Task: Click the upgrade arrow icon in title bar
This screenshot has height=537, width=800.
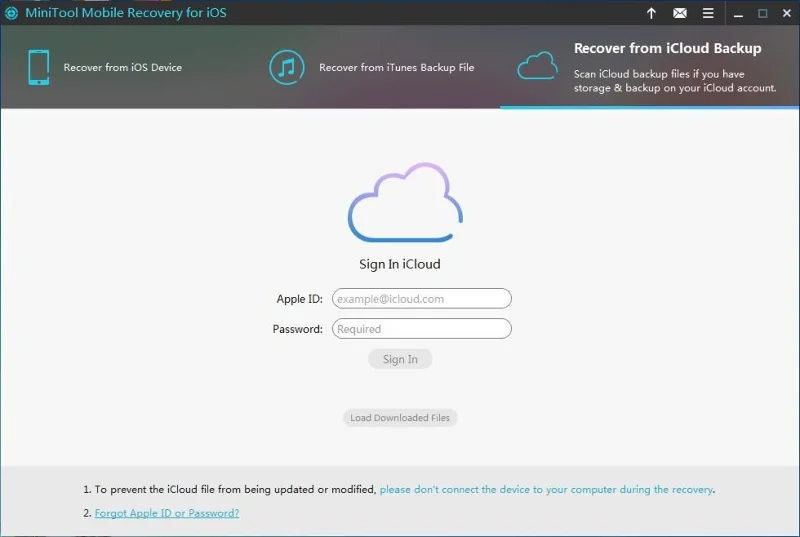Action: tap(651, 13)
